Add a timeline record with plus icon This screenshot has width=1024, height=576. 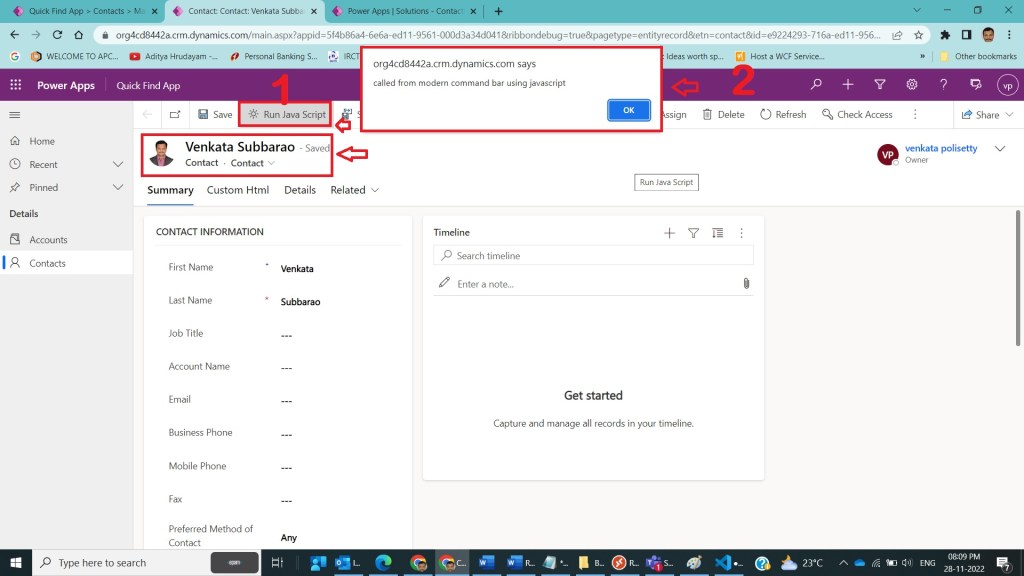coord(669,233)
